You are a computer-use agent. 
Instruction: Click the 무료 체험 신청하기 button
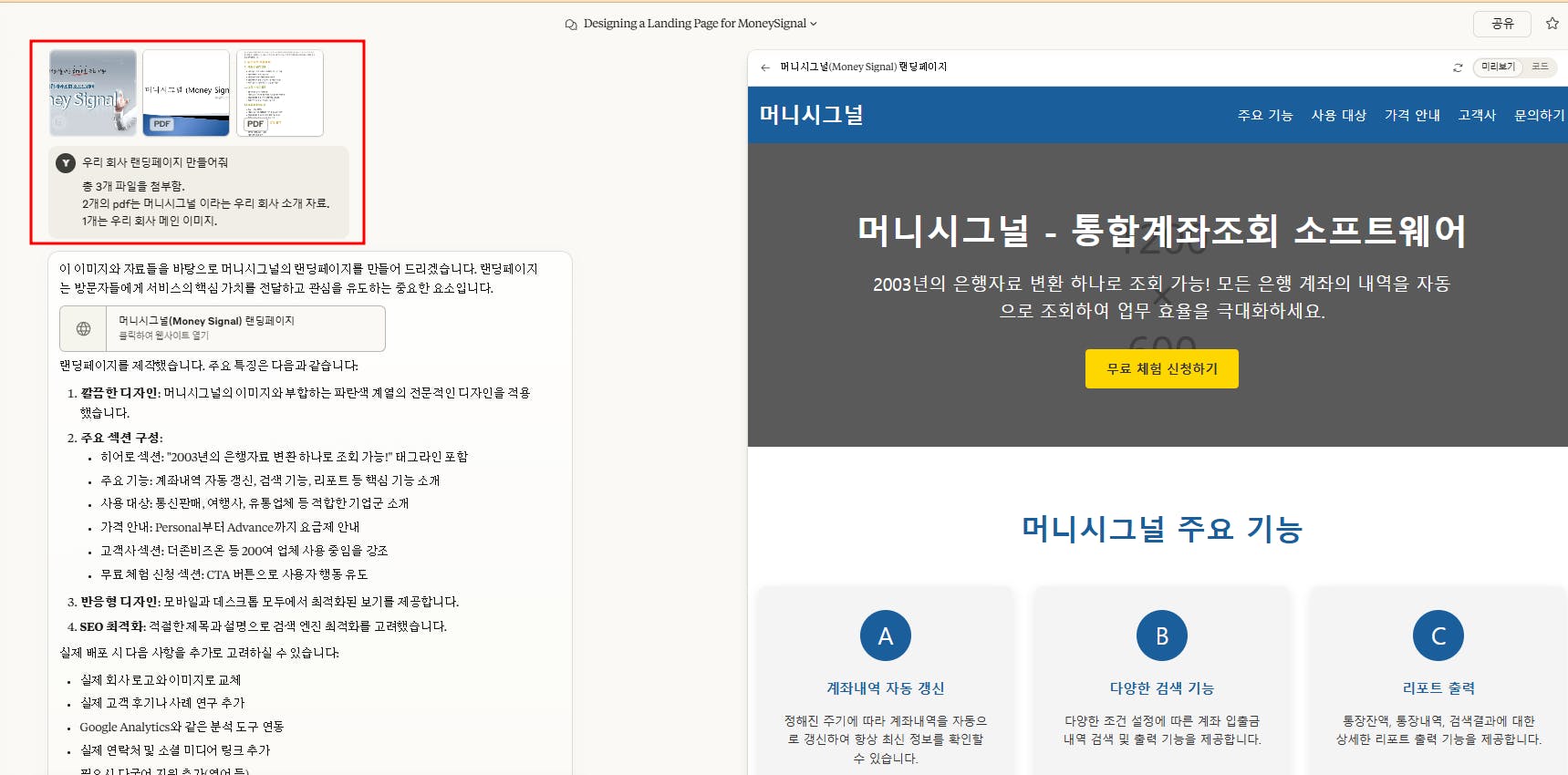click(x=1162, y=368)
